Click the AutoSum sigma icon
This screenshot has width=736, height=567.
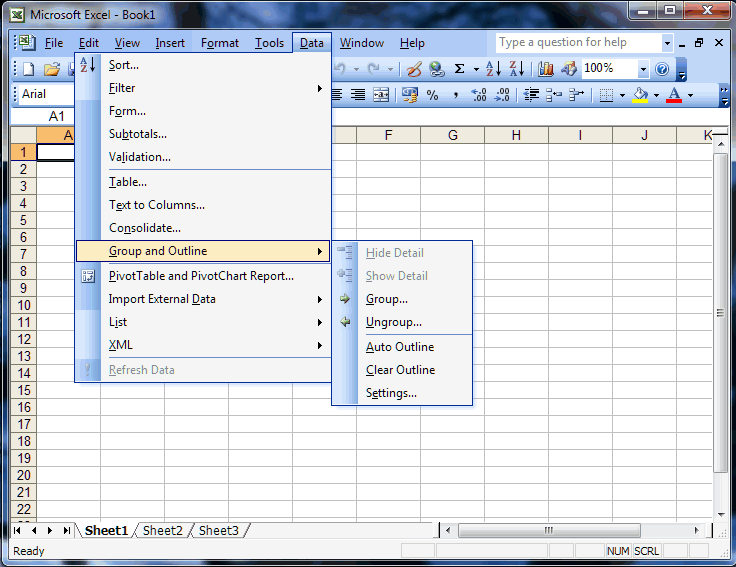click(459, 69)
